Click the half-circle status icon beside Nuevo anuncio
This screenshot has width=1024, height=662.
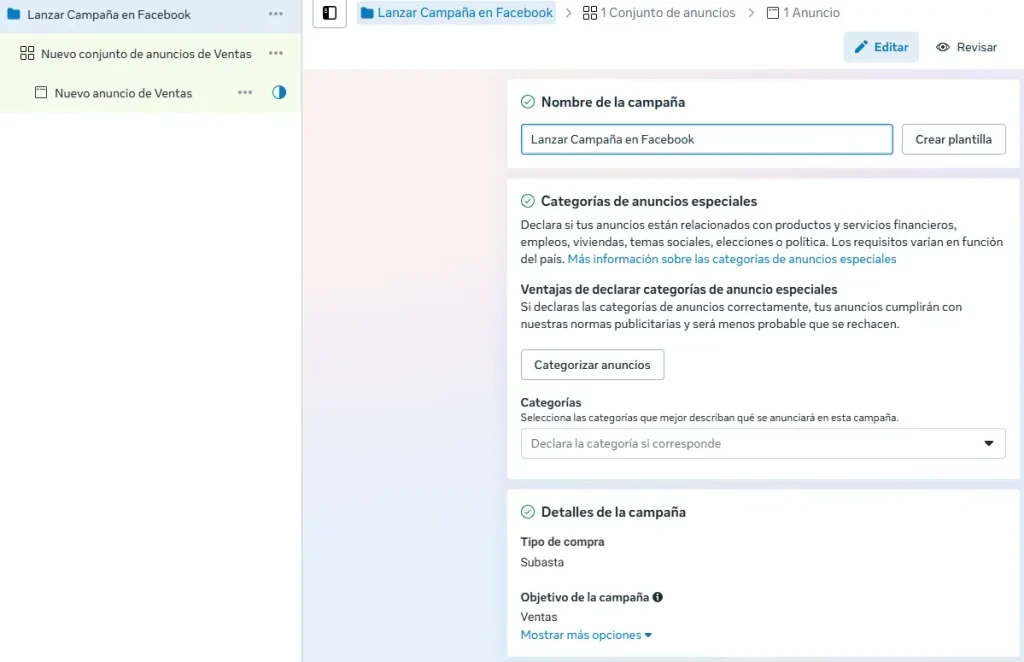click(x=279, y=92)
